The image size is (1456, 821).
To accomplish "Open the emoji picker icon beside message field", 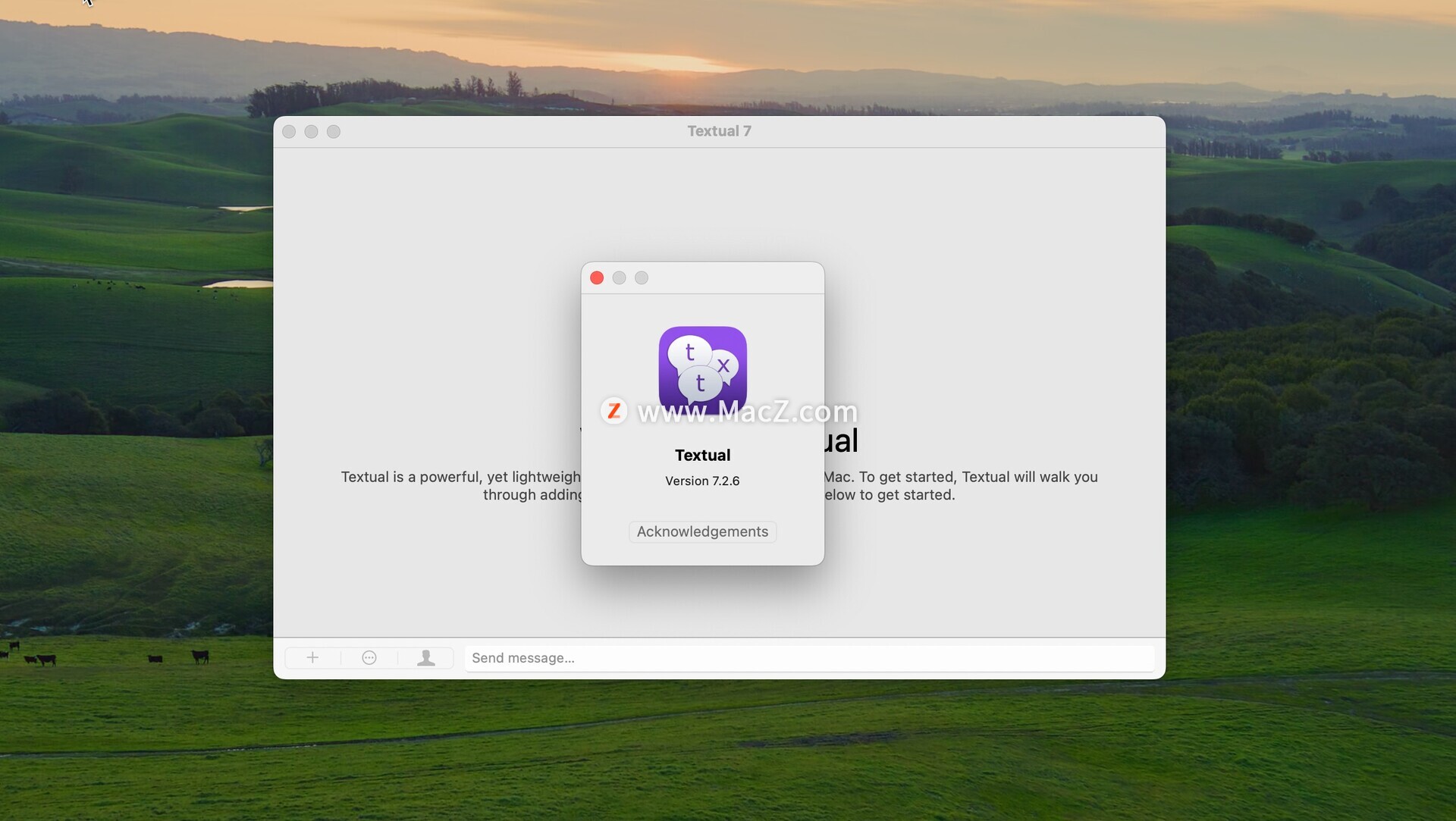I will coord(369,658).
